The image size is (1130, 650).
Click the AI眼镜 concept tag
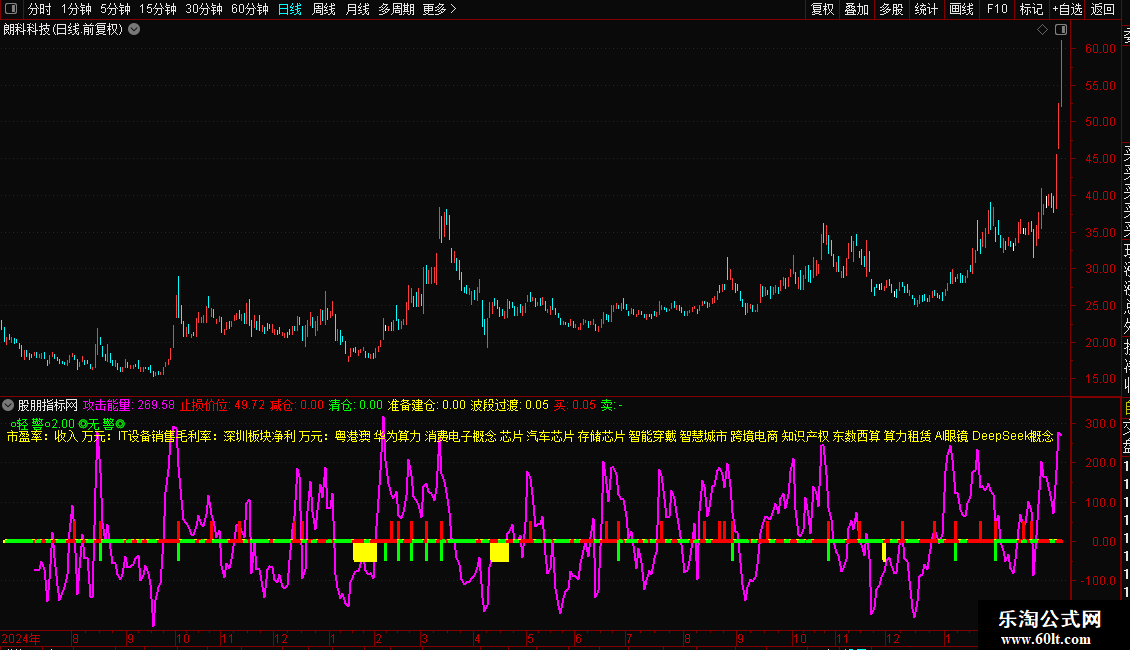pos(951,436)
